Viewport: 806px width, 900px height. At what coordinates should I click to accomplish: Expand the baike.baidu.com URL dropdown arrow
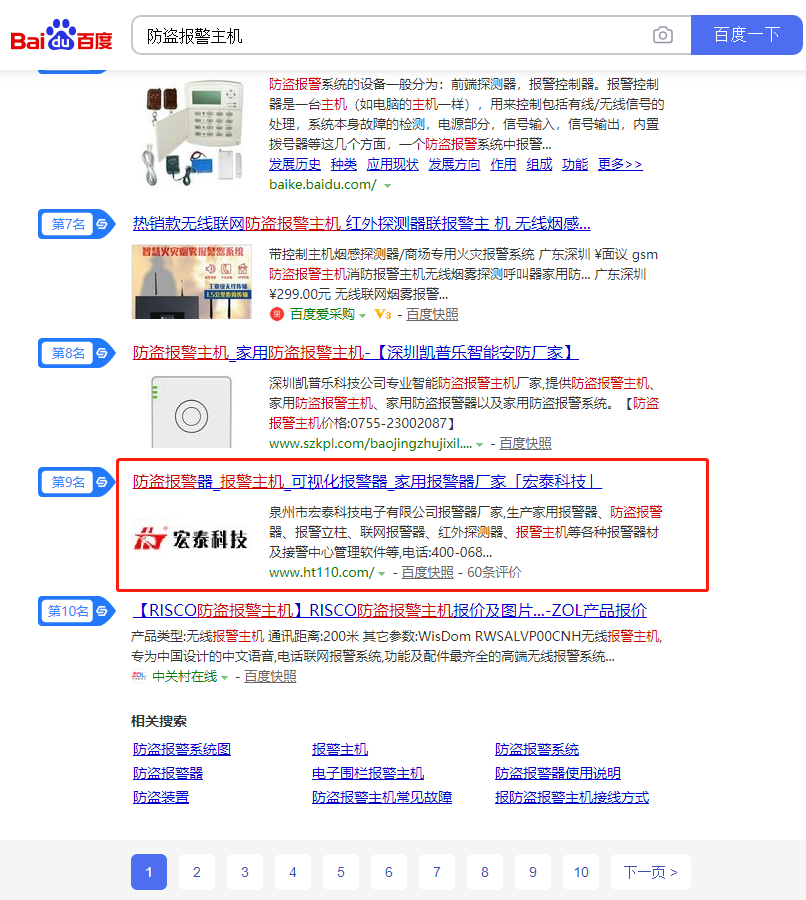click(x=388, y=185)
